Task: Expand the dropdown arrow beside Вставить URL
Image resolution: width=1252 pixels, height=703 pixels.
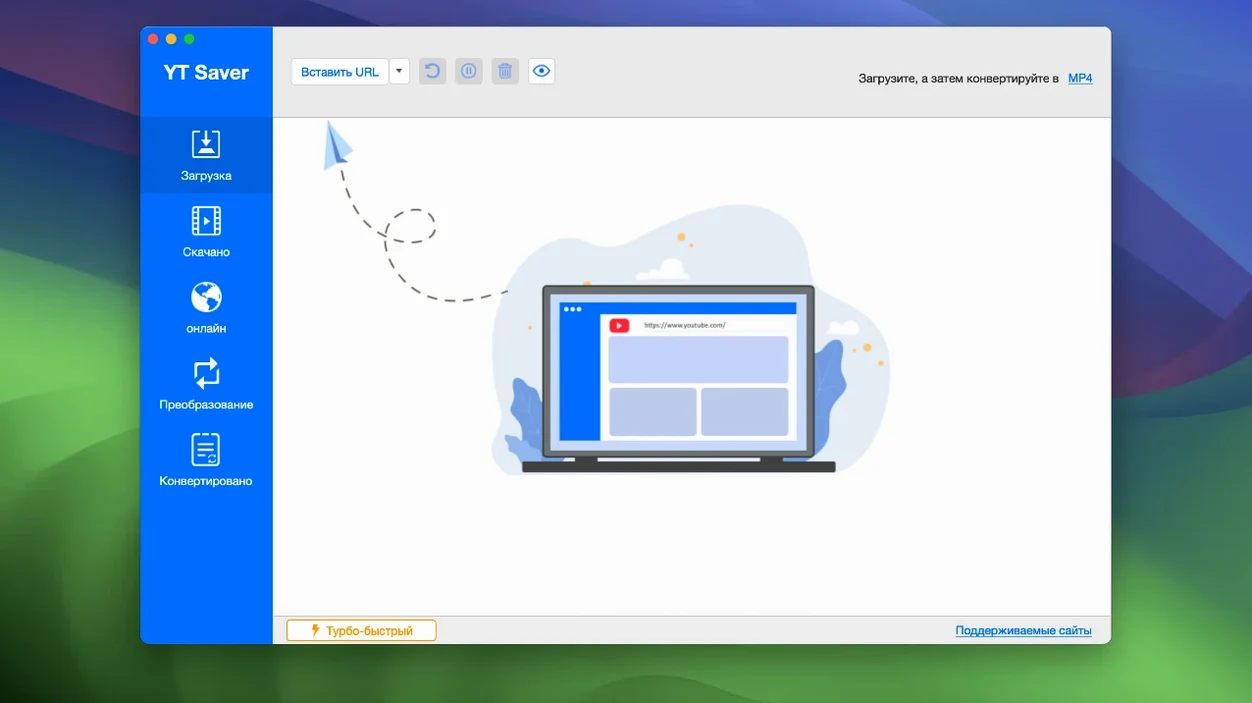Action: pyautogui.click(x=399, y=72)
